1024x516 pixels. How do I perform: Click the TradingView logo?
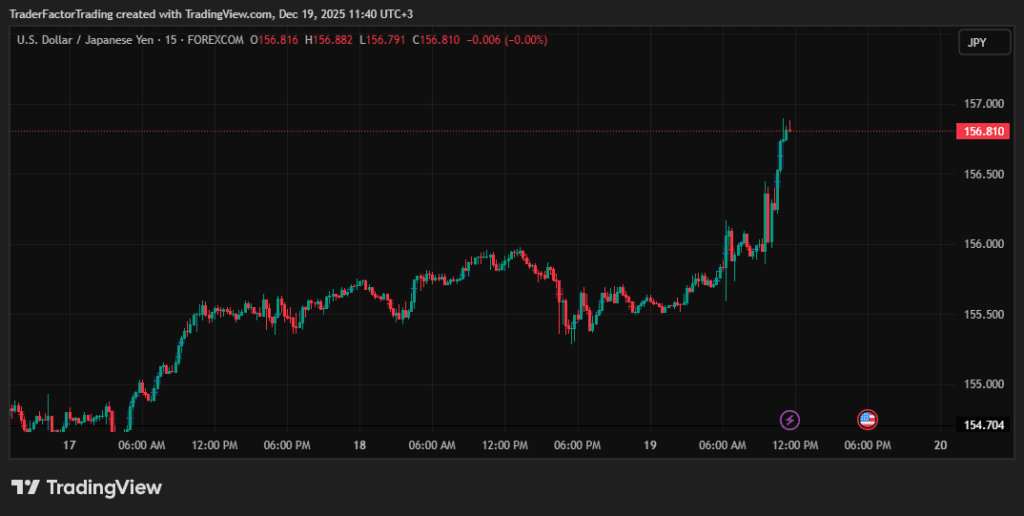(86, 487)
